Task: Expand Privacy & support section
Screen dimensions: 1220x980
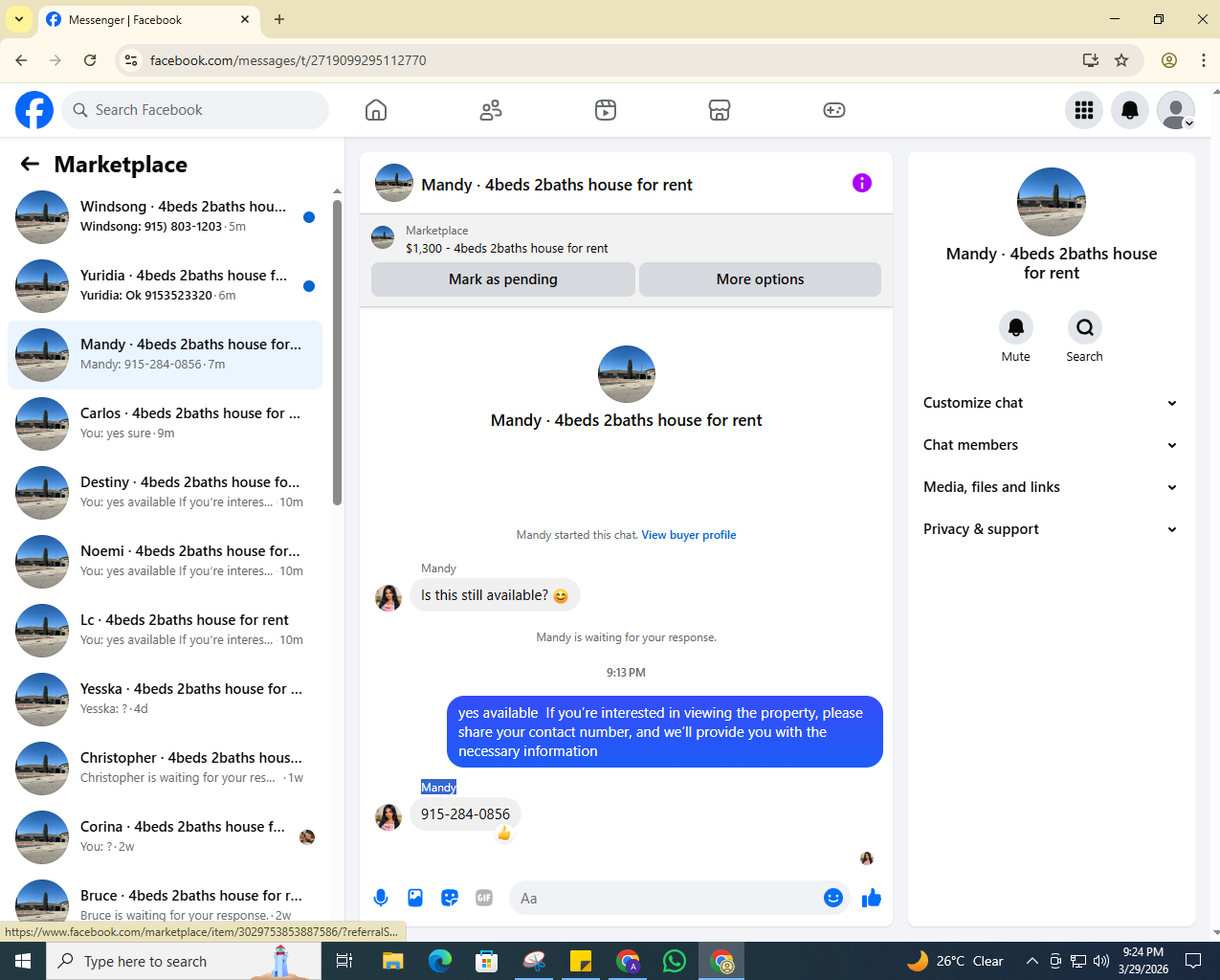Action: click(1051, 529)
